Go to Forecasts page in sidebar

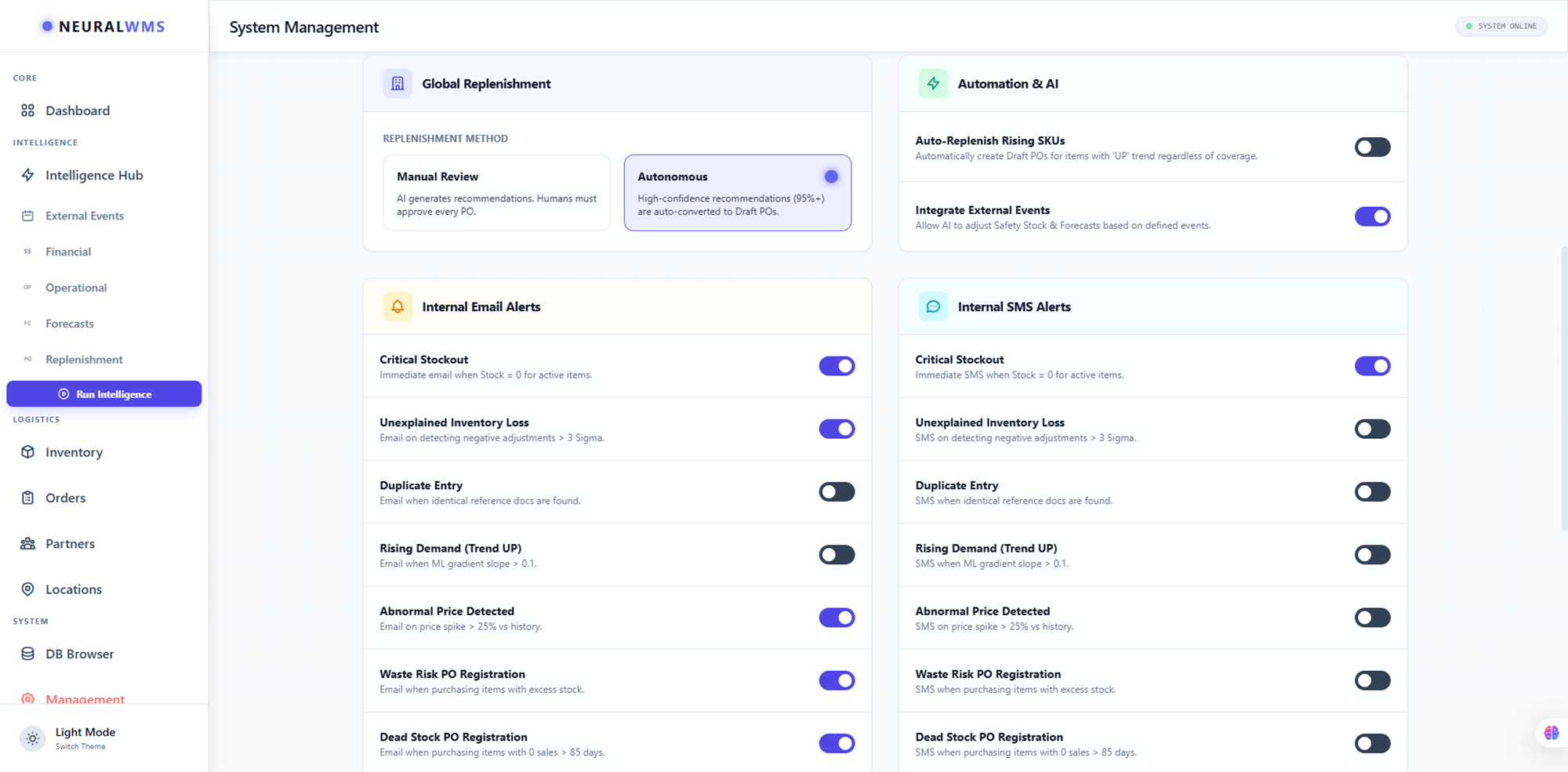tap(70, 324)
